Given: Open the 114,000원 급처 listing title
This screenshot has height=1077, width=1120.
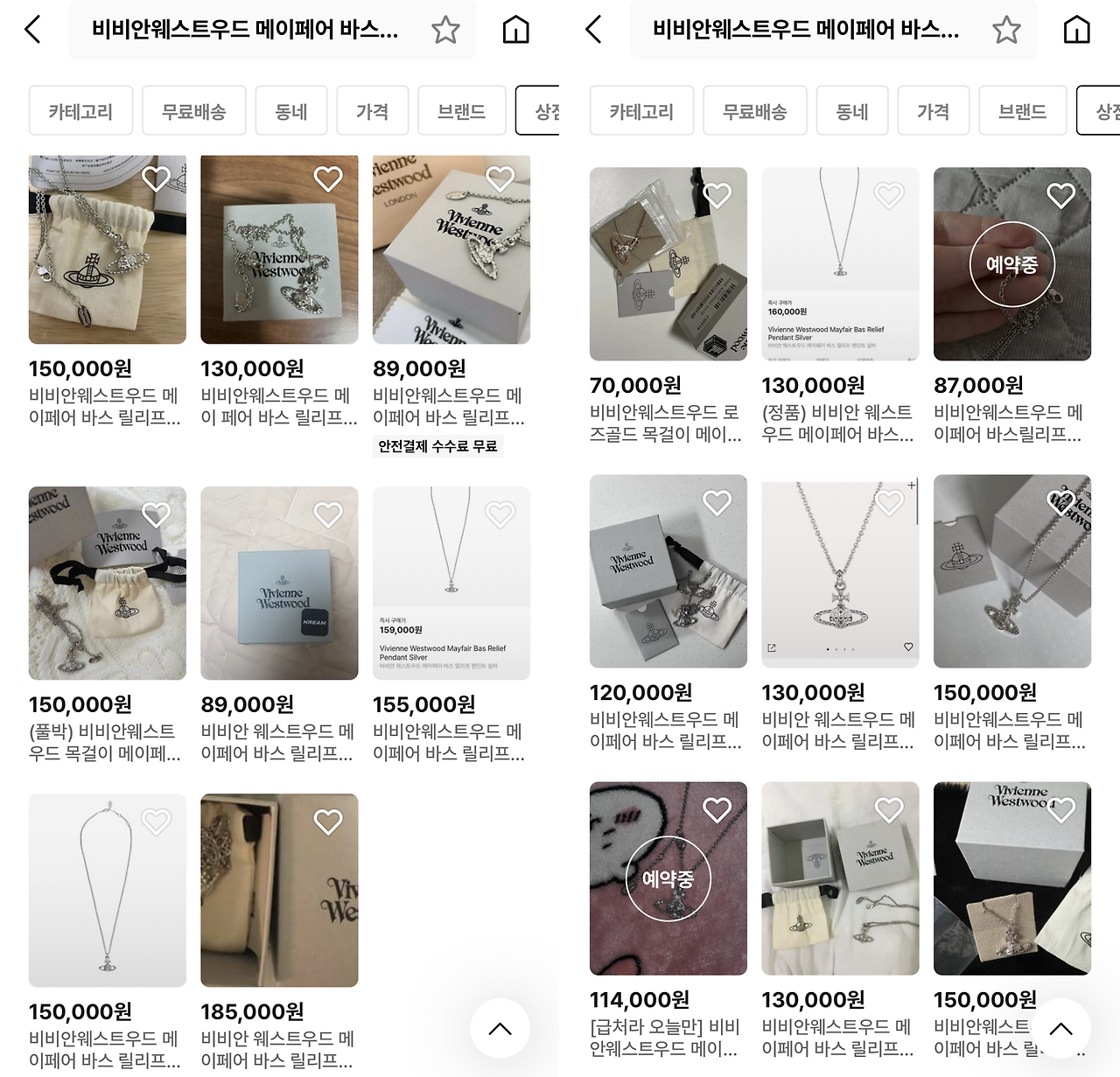Looking at the screenshot, I should pyautogui.click(x=665, y=1037).
